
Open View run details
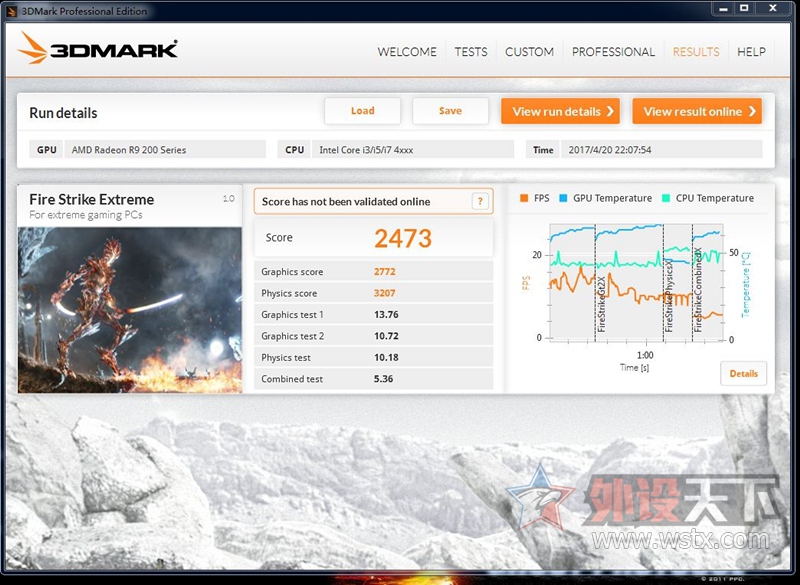(560, 111)
